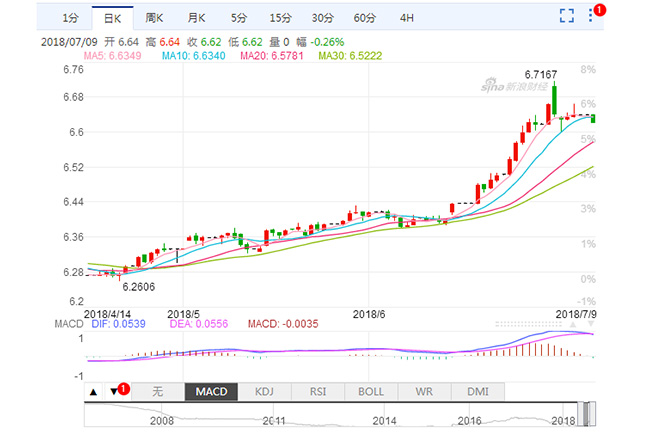
Task: Open the 周K weekly chart tab
Action: coord(154,18)
